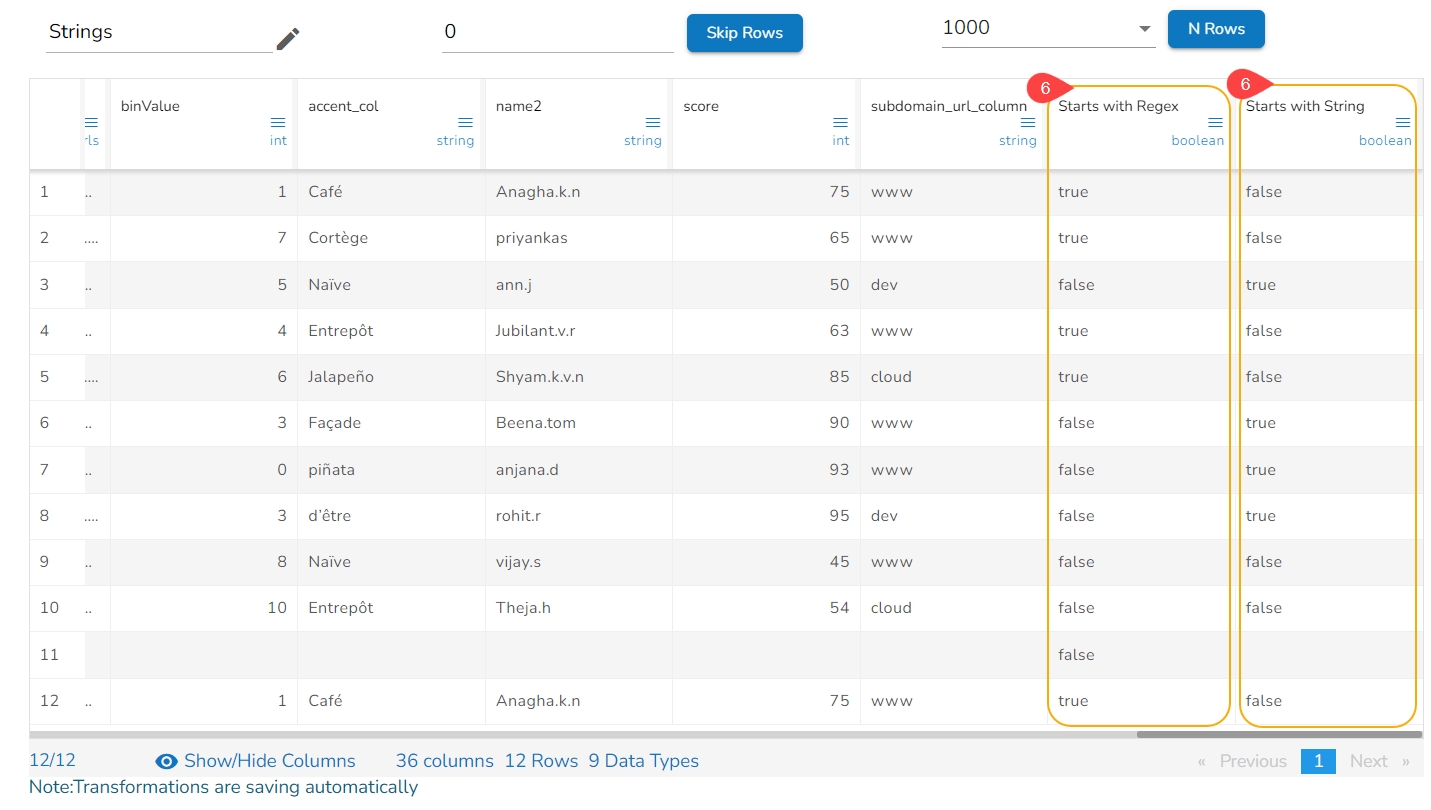Click the Skip Rows button

click(744, 33)
